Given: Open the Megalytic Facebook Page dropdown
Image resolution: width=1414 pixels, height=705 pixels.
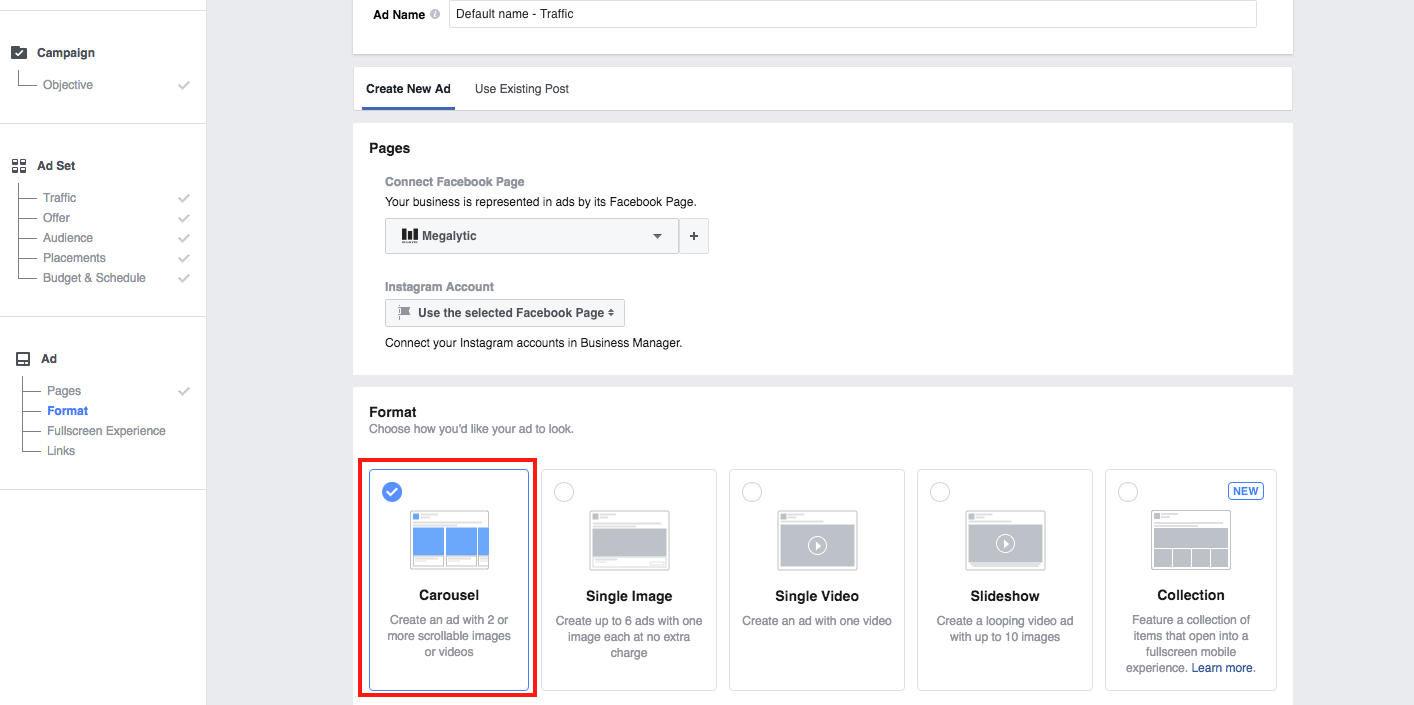Looking at the screenshot, I should pyautogui.click(x=531, y=236).
